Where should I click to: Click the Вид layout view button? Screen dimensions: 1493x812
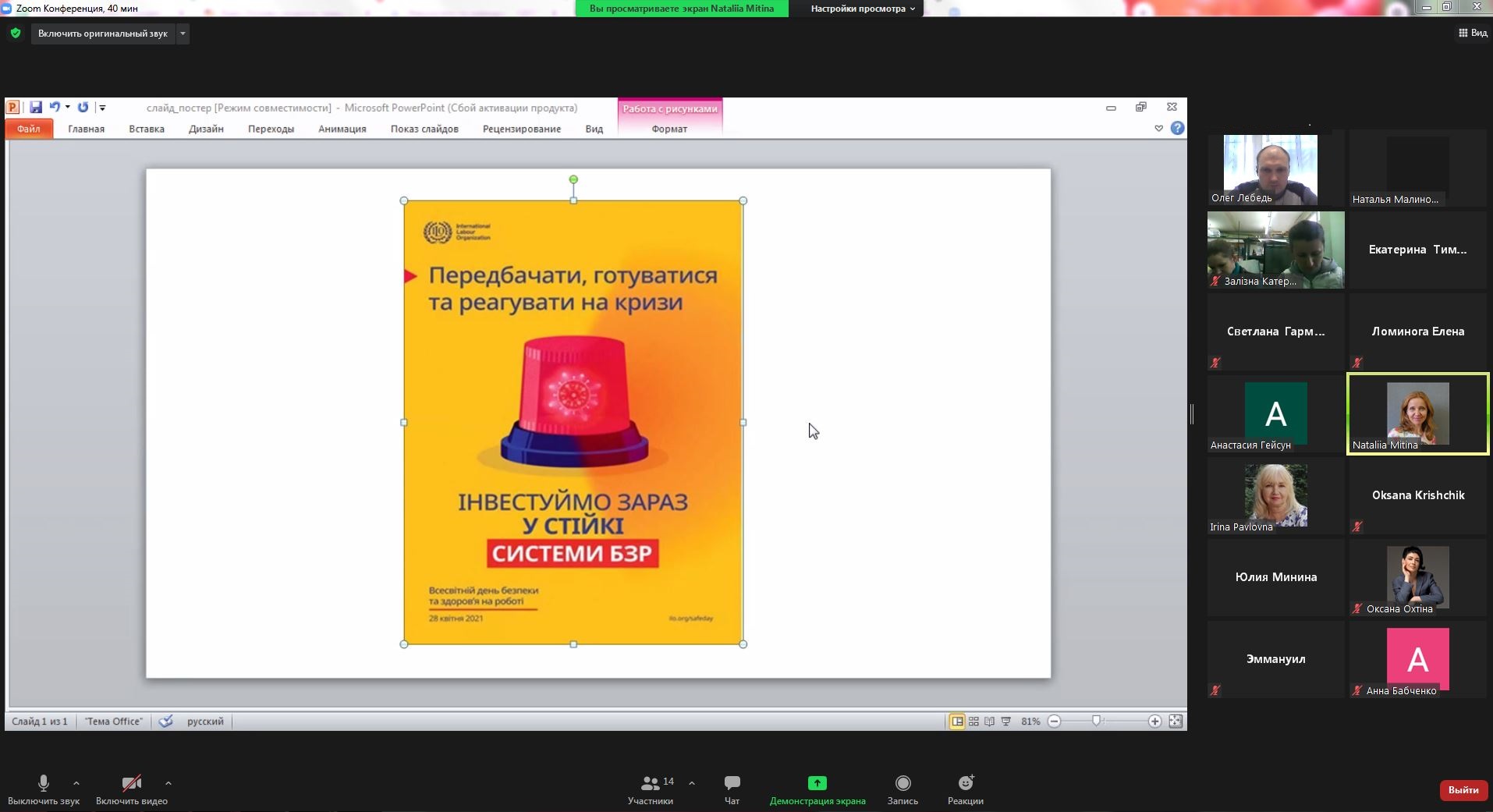point(1473,33)
